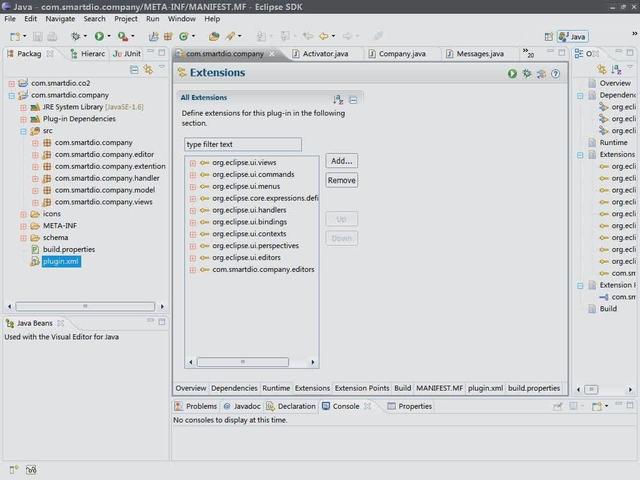Click debug launch icon in Extensions header
This screenshot has height=480, width=640.
(x=527, y=73)
